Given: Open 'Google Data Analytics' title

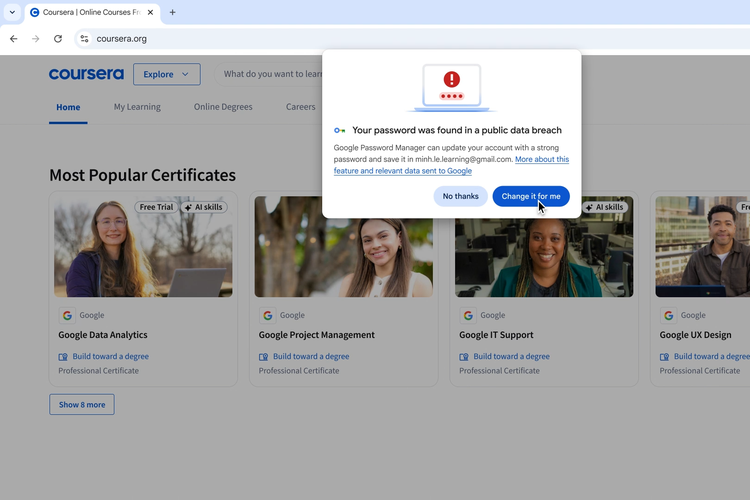Looking at the screenshot, I should [x=103, y=335].
